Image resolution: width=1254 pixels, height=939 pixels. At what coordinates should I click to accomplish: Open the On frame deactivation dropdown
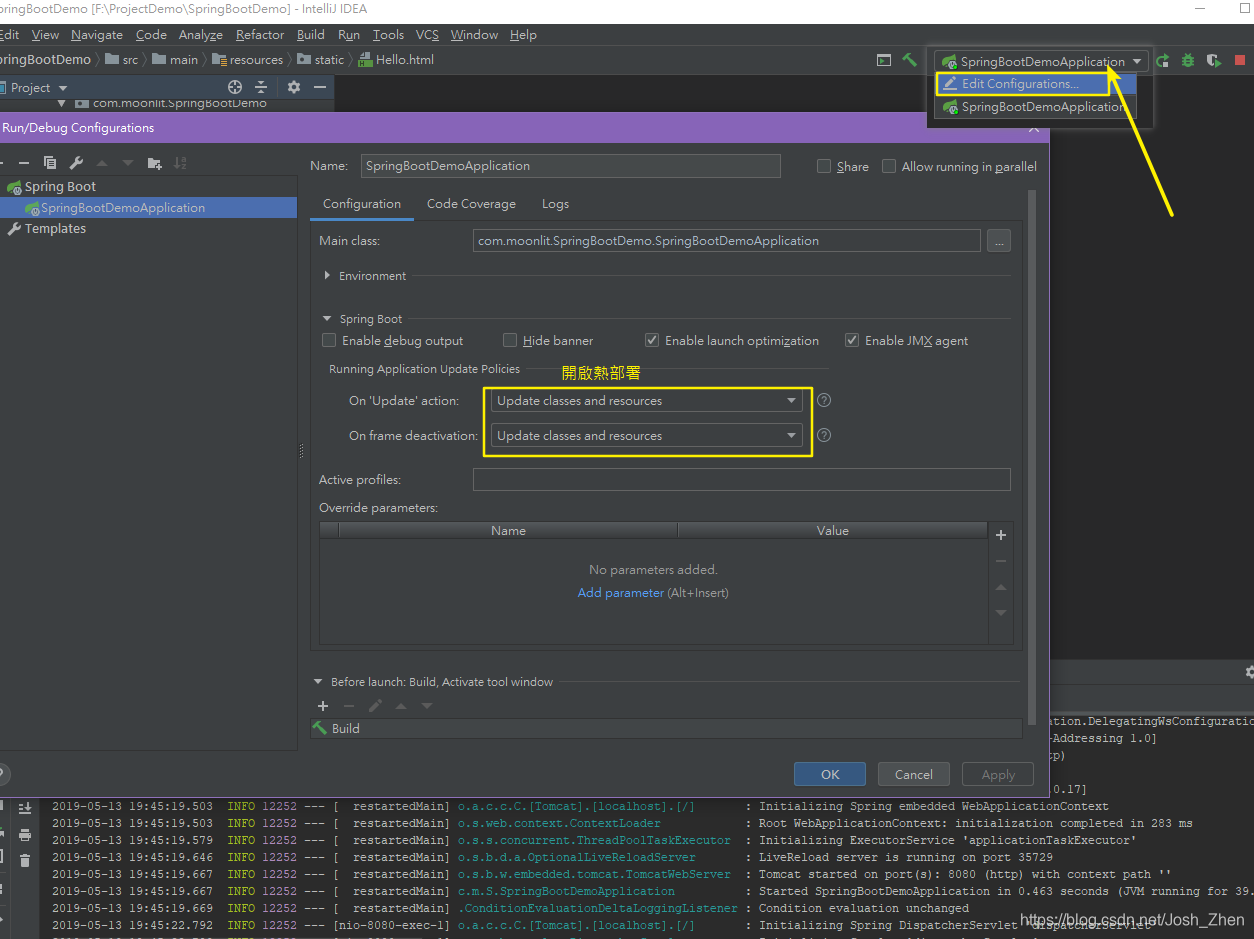[647, 435]
